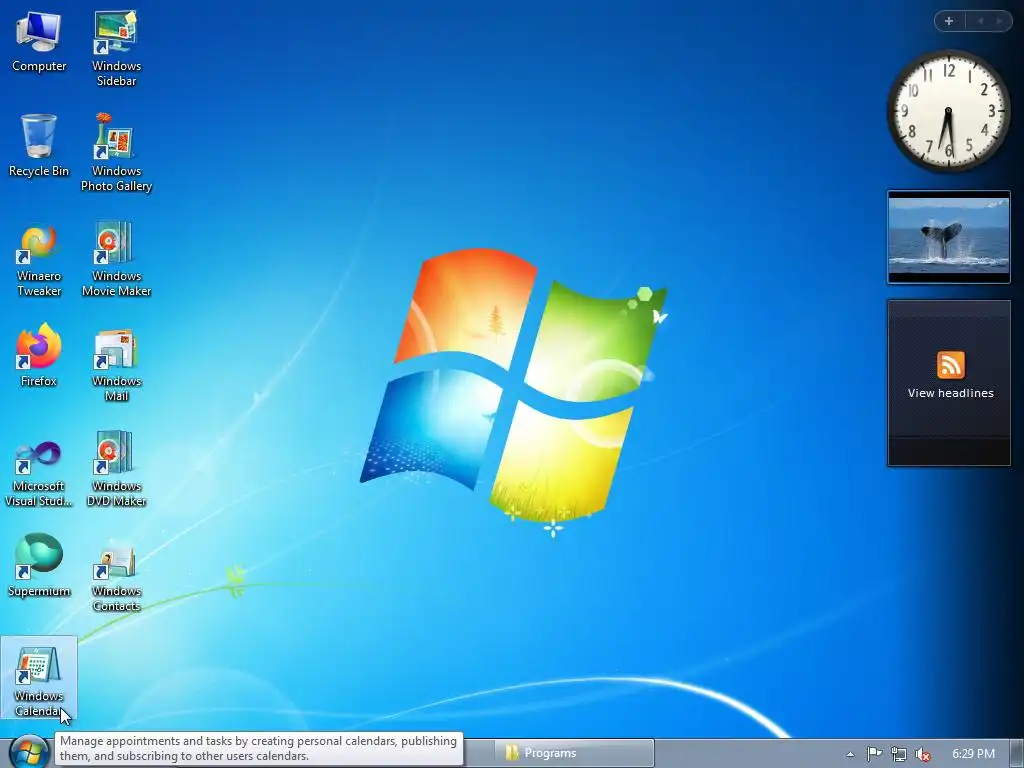The image size is (1024, 768).
Task: Select the Winaero Tweaker shortcut
Action: 39,260
